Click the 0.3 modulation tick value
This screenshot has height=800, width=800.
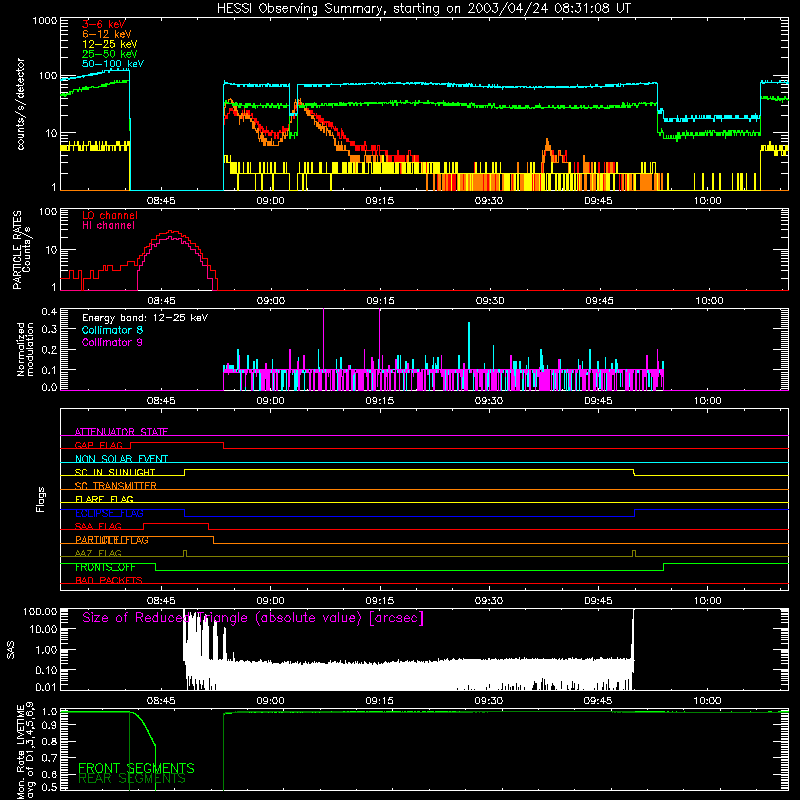tap(49, 330)
